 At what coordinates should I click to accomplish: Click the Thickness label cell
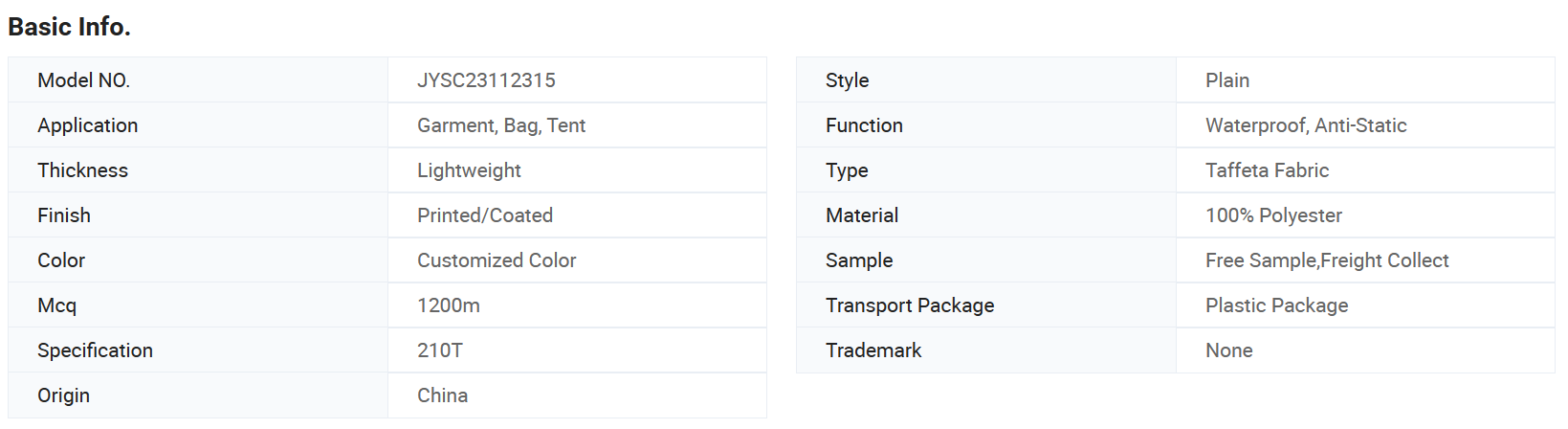[x=198, y=170]
